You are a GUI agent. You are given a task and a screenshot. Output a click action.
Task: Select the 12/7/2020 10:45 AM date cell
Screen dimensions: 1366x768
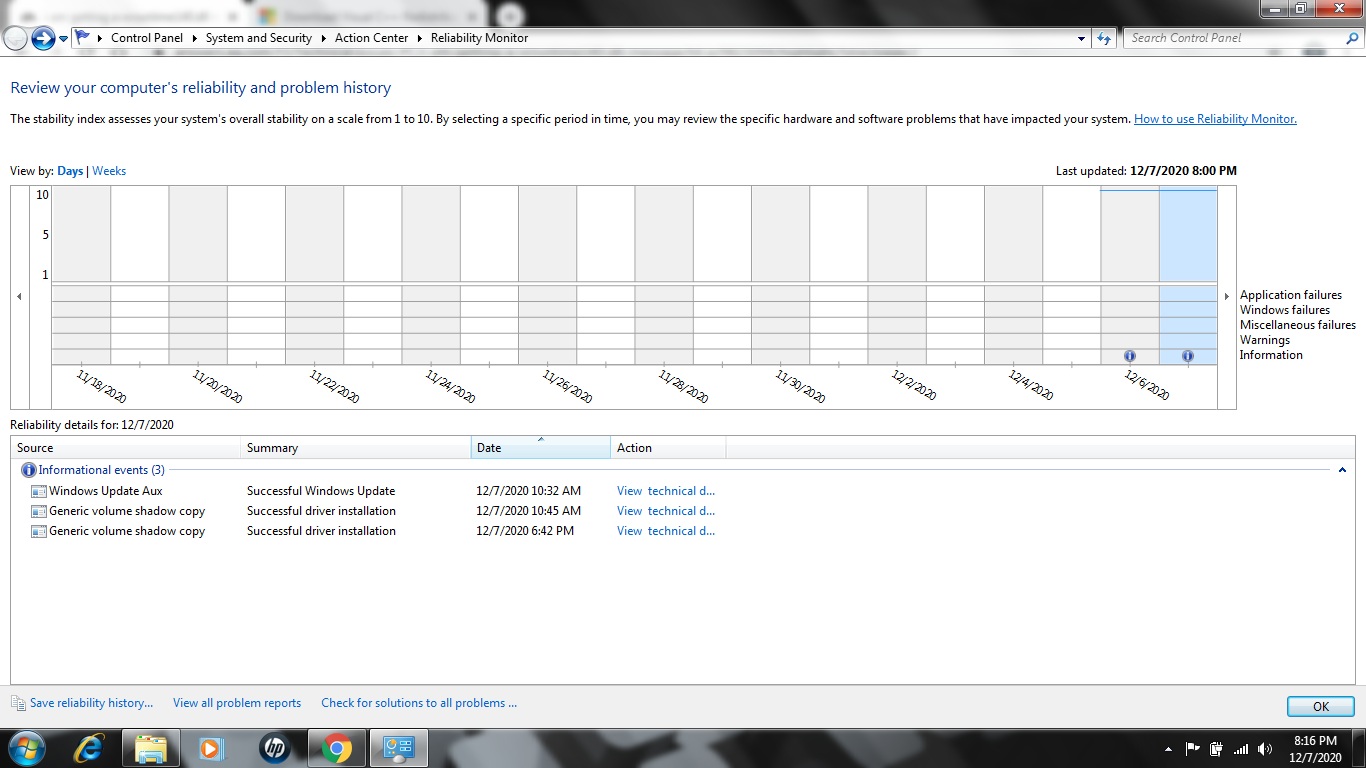coord(528,511)
